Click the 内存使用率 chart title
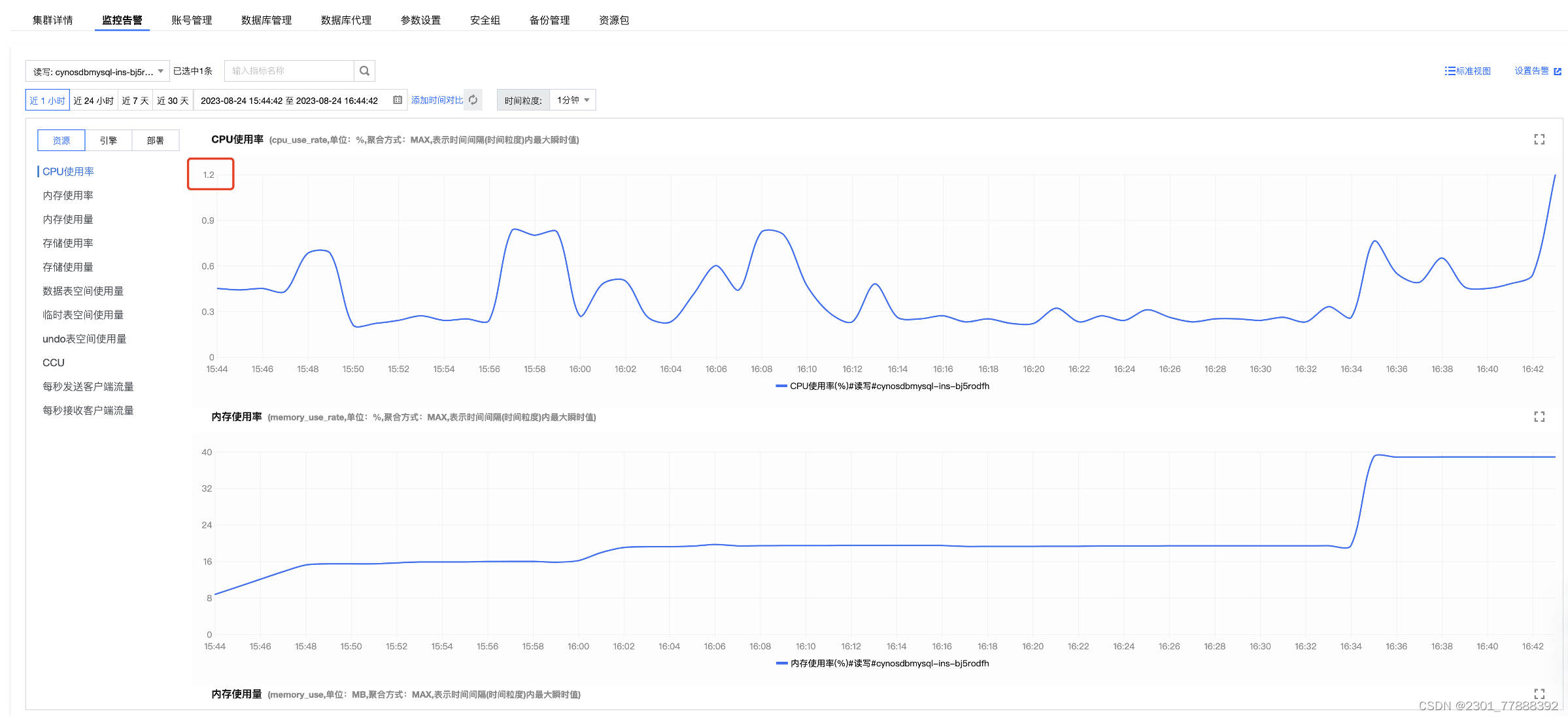This screenshot has width=1568, height=718. pyautogui.click(x=237, y=417)
